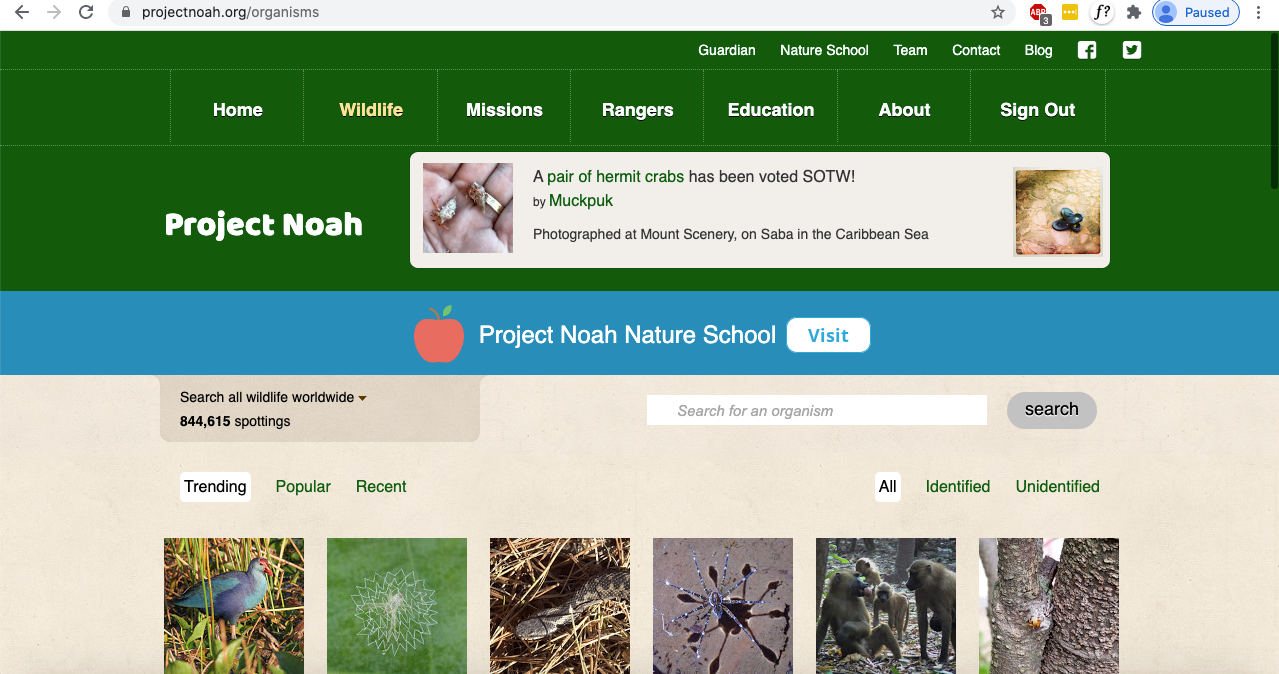
Task: Open the ABP ad blocker extension
Action: (1039, 13)
